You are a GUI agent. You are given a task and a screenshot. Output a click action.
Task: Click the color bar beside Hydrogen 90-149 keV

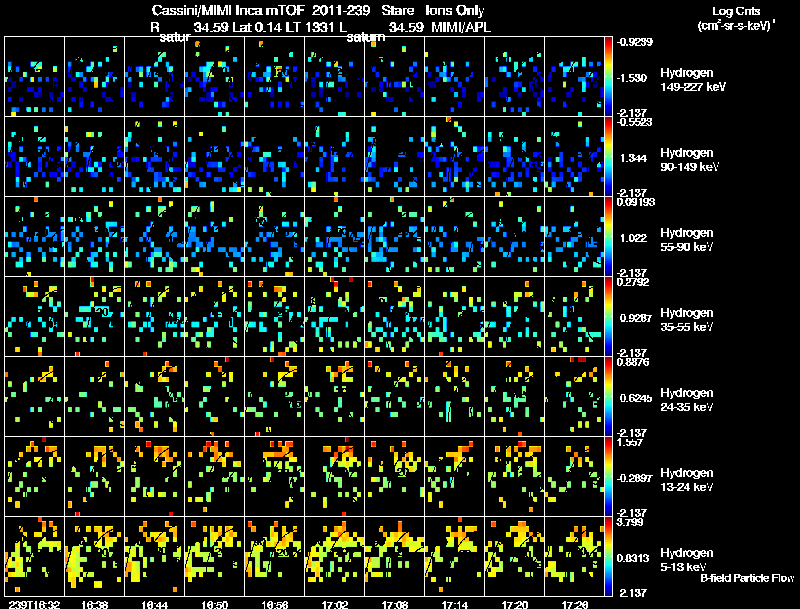[608, 157]
